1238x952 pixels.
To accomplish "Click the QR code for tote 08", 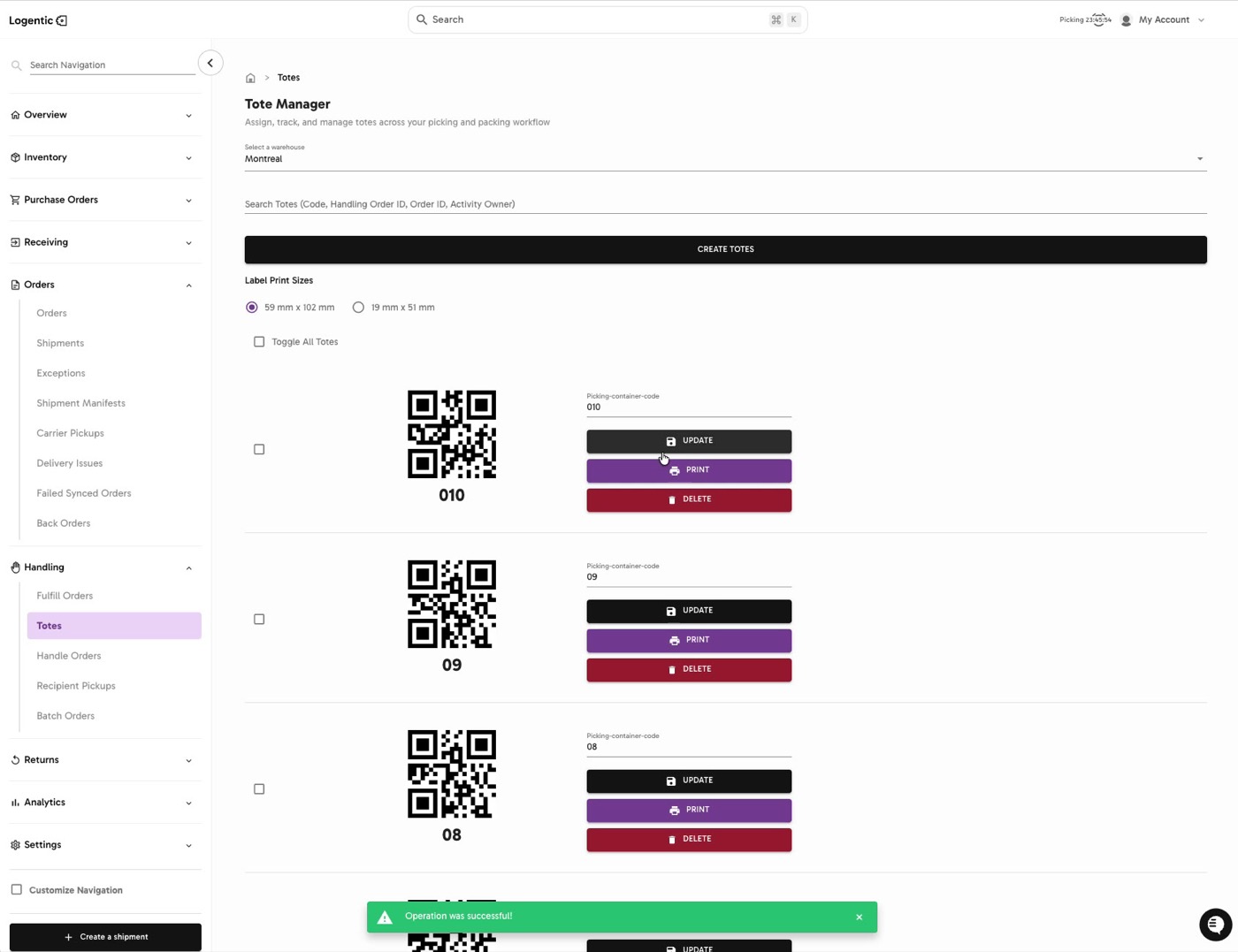I will point(452,773).
